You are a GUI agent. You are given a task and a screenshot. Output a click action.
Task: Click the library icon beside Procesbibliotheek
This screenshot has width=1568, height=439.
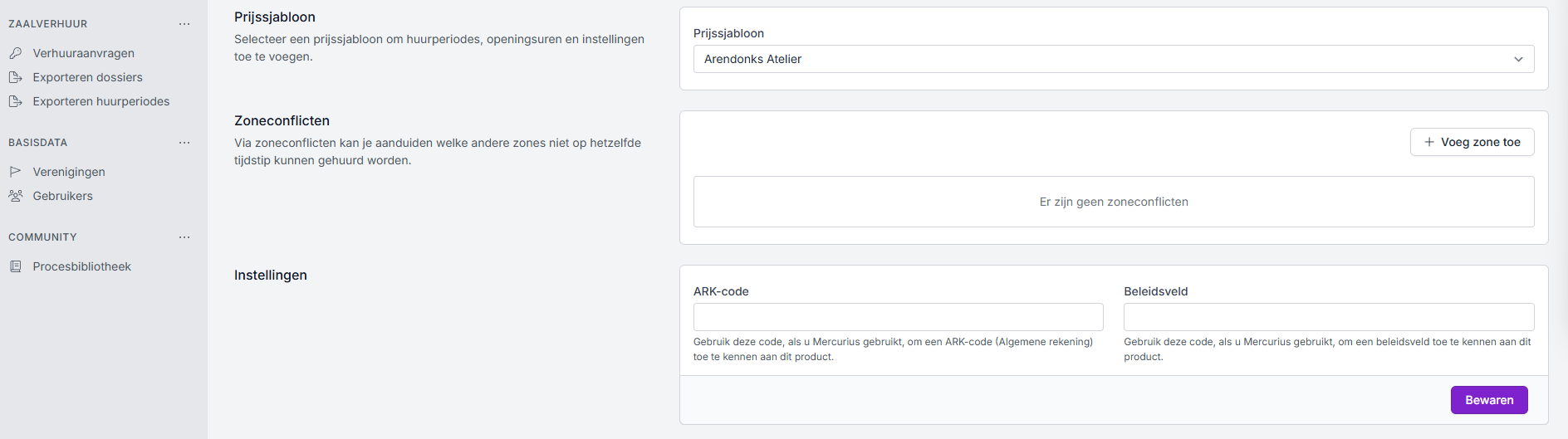point(15,266)
